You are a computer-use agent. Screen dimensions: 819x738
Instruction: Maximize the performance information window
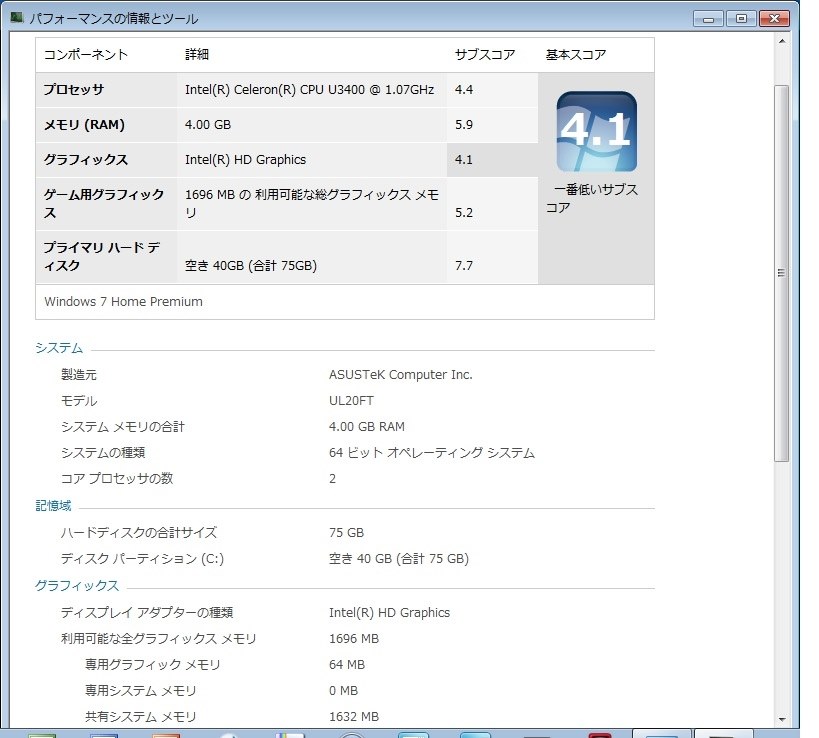[x=741, y=19]
